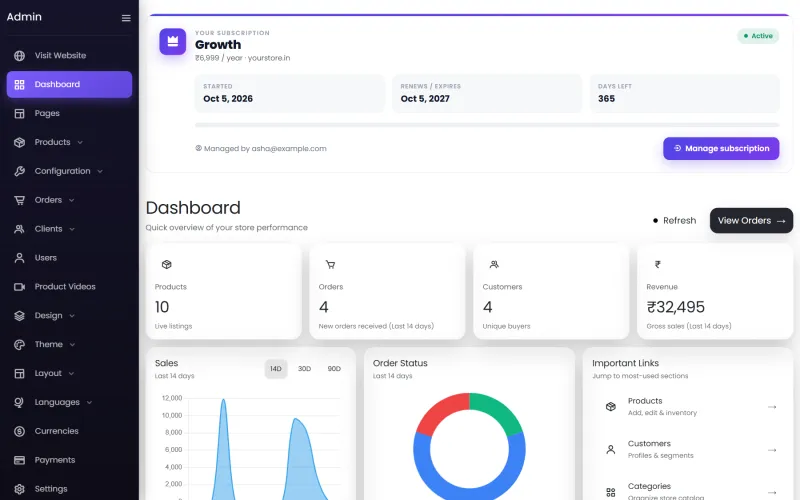The width and height of the screenshot is (800, 500).
Task: Expand the Clients submenu chevron
Action: coord(72,229)
